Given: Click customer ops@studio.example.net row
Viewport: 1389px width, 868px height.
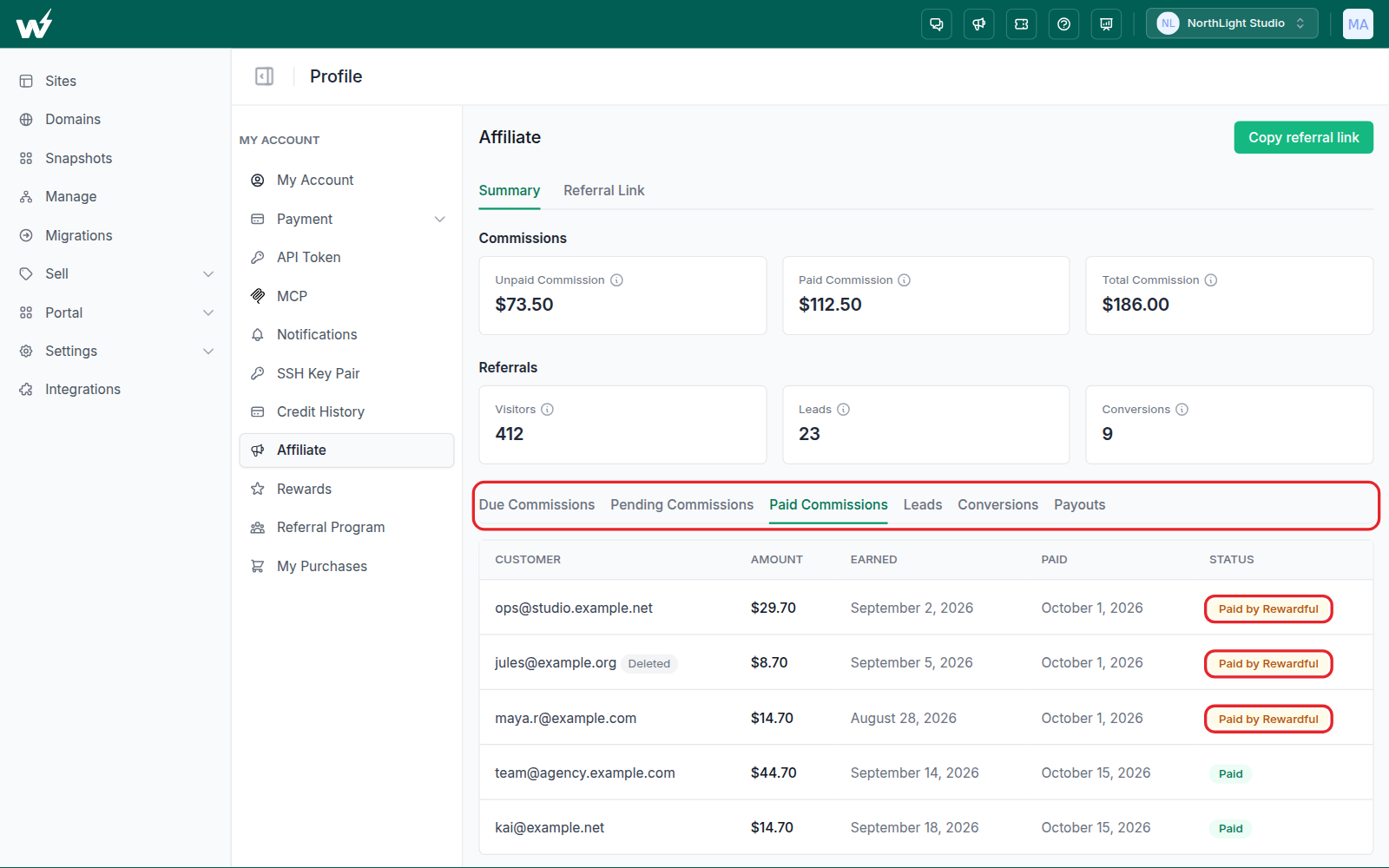Looking at the screenshot, I should [x=925, y=608].
